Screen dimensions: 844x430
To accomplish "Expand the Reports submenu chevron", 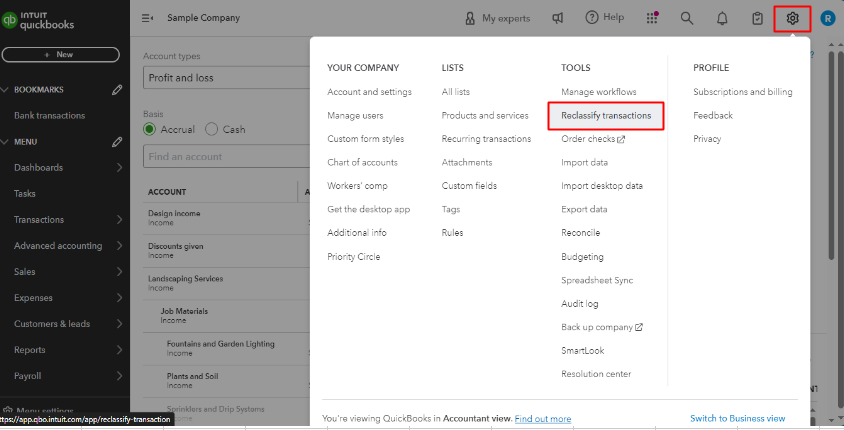I will click(x=119, y=350).
